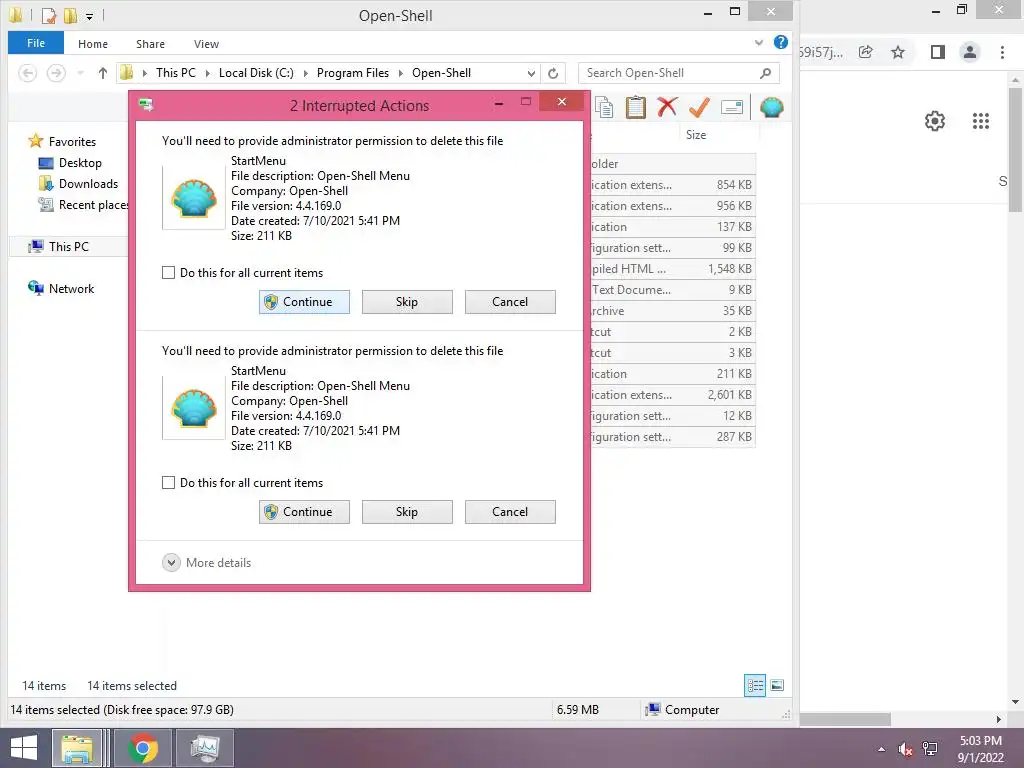Check second 'Do this for all current items'
The width and height of the screenshot is (1024, 768).
point(168,483)
